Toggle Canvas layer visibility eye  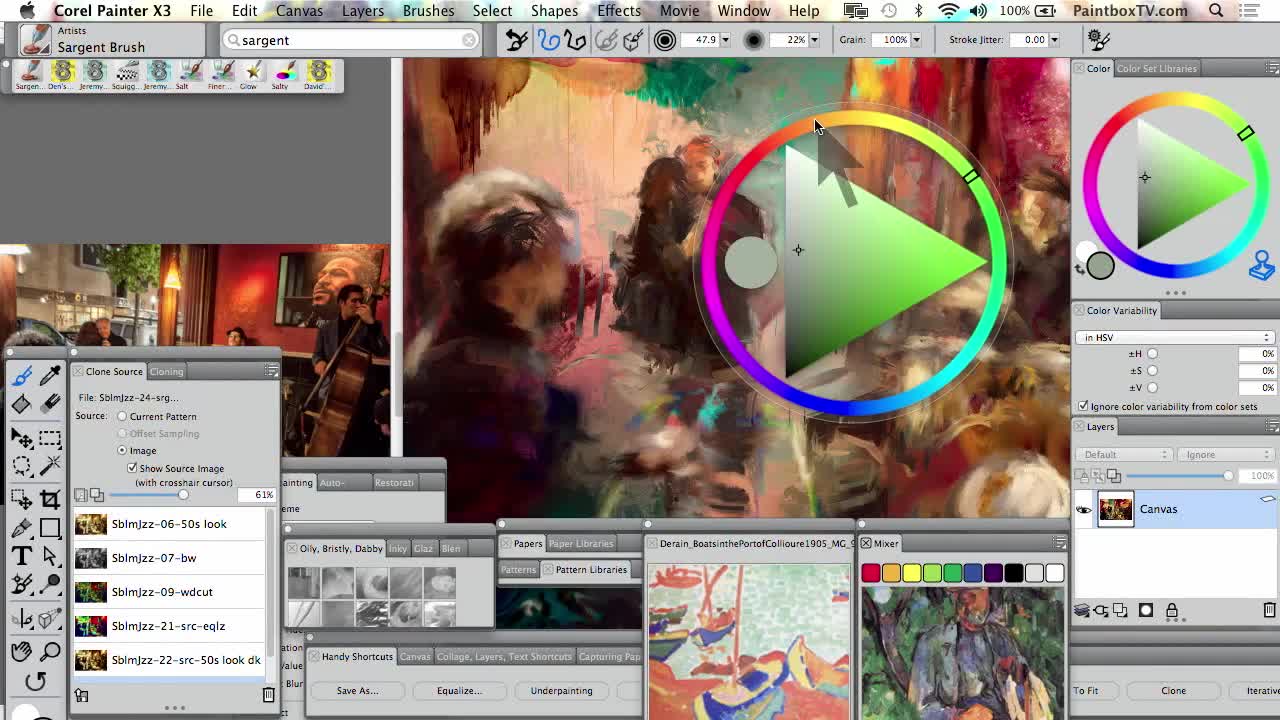tap(1084, 510)
